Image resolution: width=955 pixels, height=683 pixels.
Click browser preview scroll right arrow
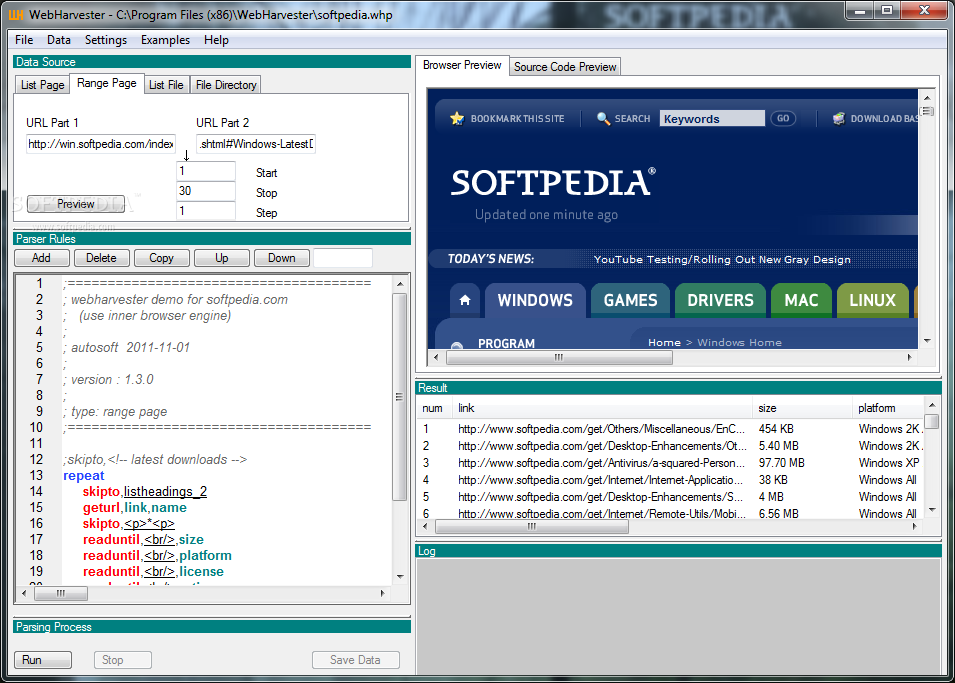(x=909, y=358)
